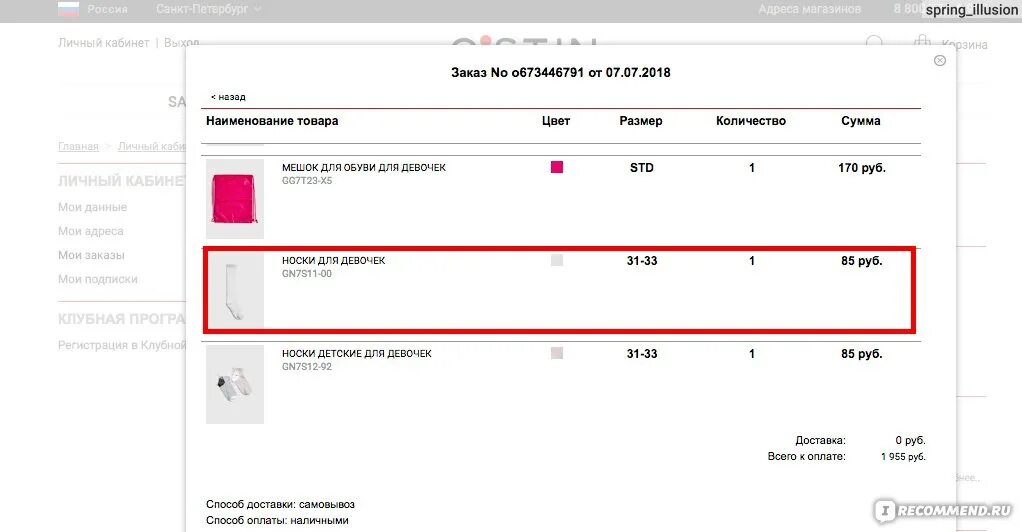Image resolution: width=1022 pixels, height=532 pixels.
Task: Open pink shoe bag product thumbnail
Action: (x=235, y=199)
